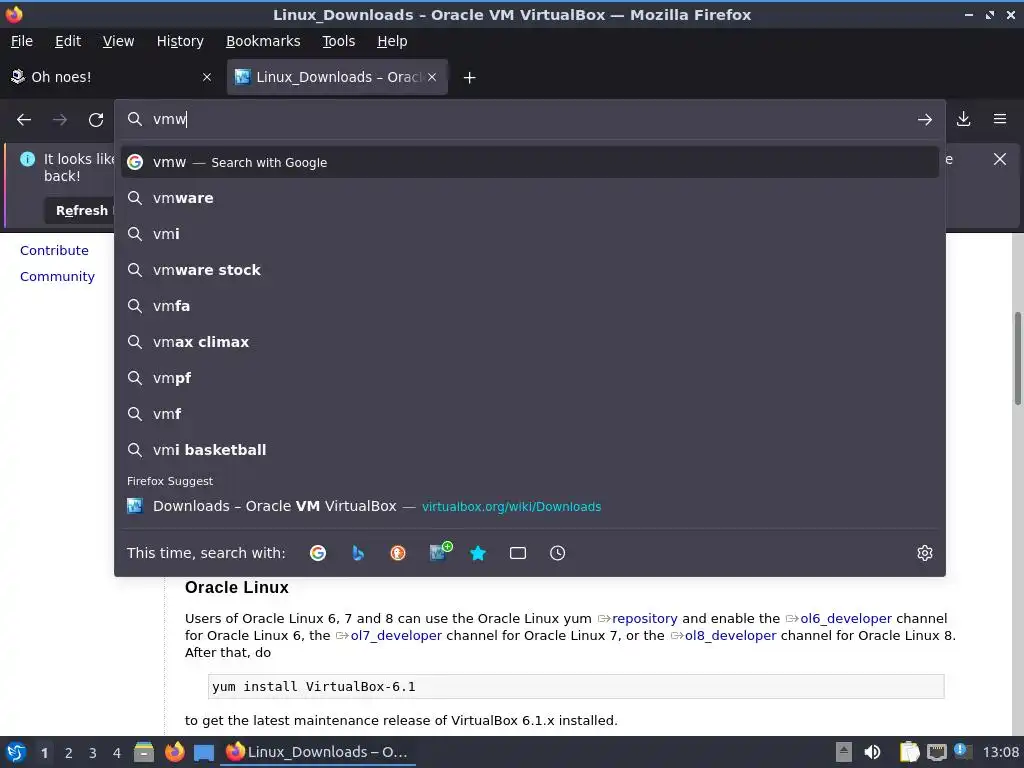Click the Linux_Downloads taskbar window button

[x=318, y=752]
